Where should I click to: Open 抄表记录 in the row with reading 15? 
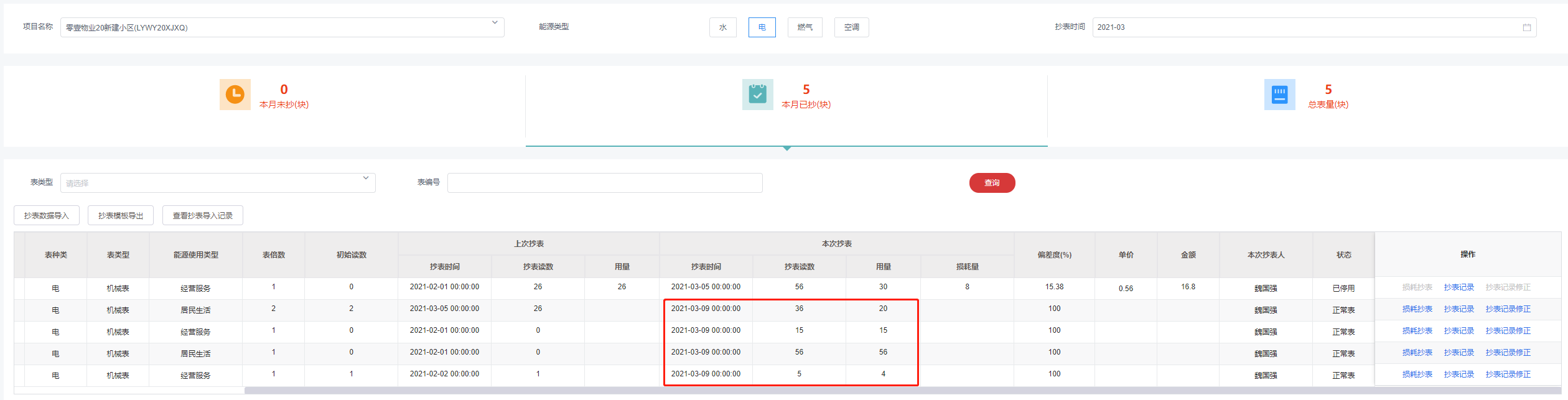(1459, 331)
